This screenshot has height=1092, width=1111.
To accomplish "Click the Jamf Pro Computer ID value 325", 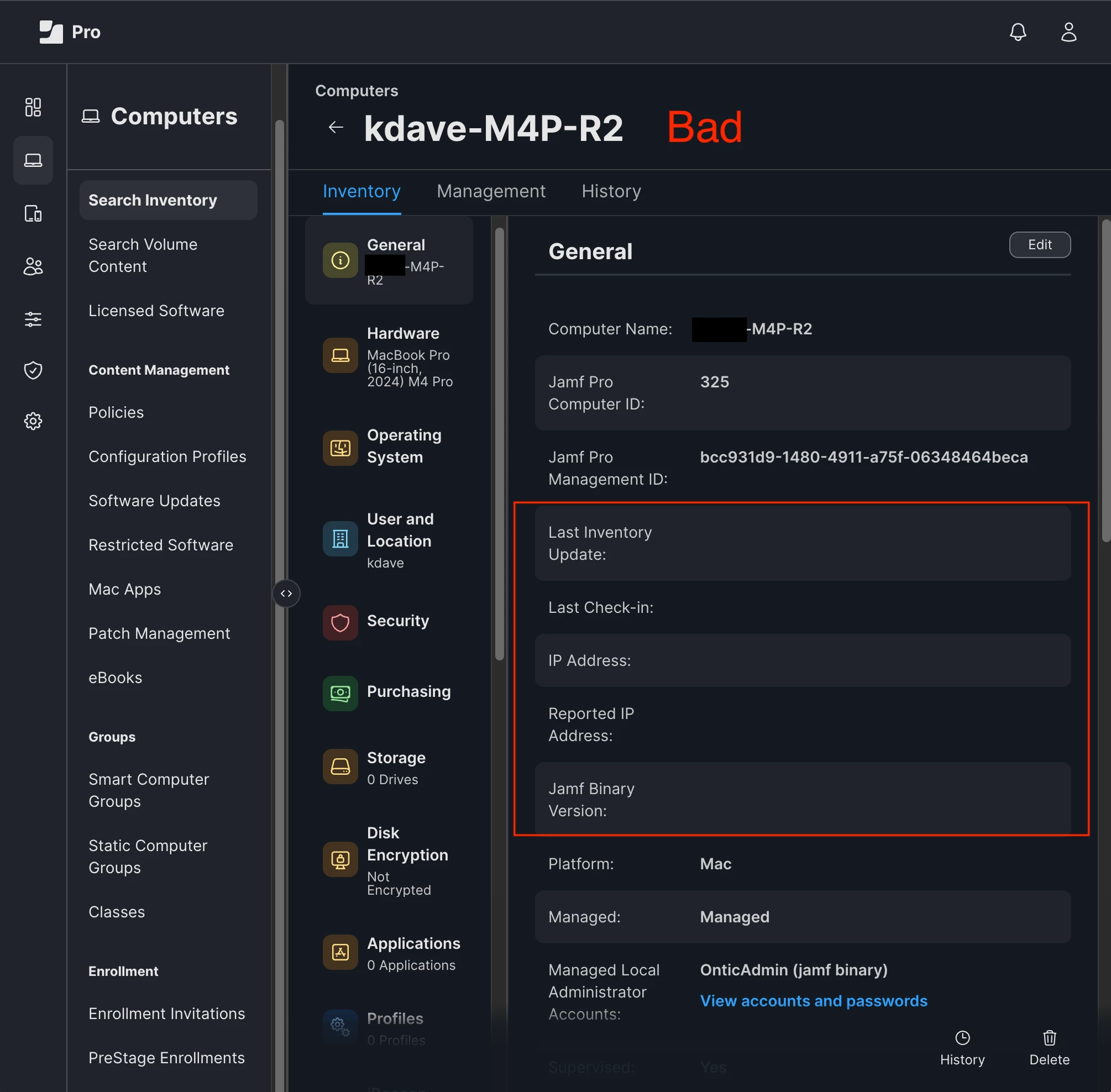I will pos(715,382).
